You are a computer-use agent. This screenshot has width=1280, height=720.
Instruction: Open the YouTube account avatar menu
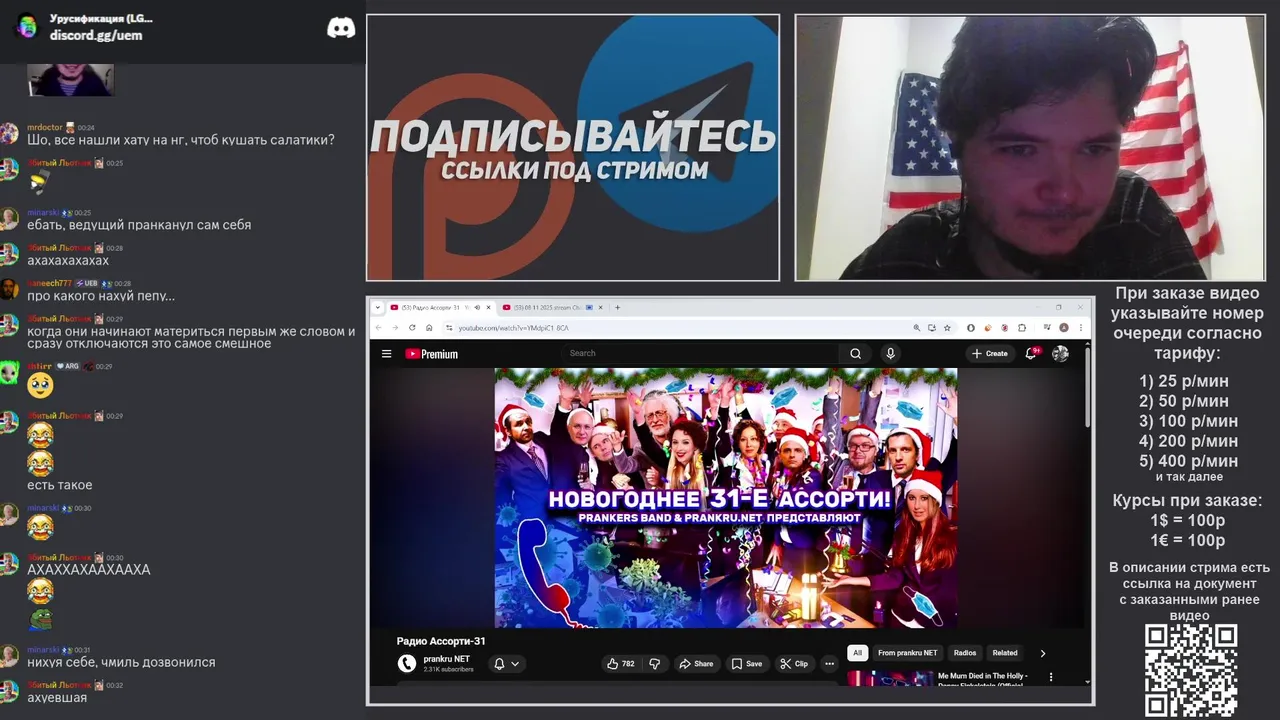pyautogui.click(x=1061, y=353)
